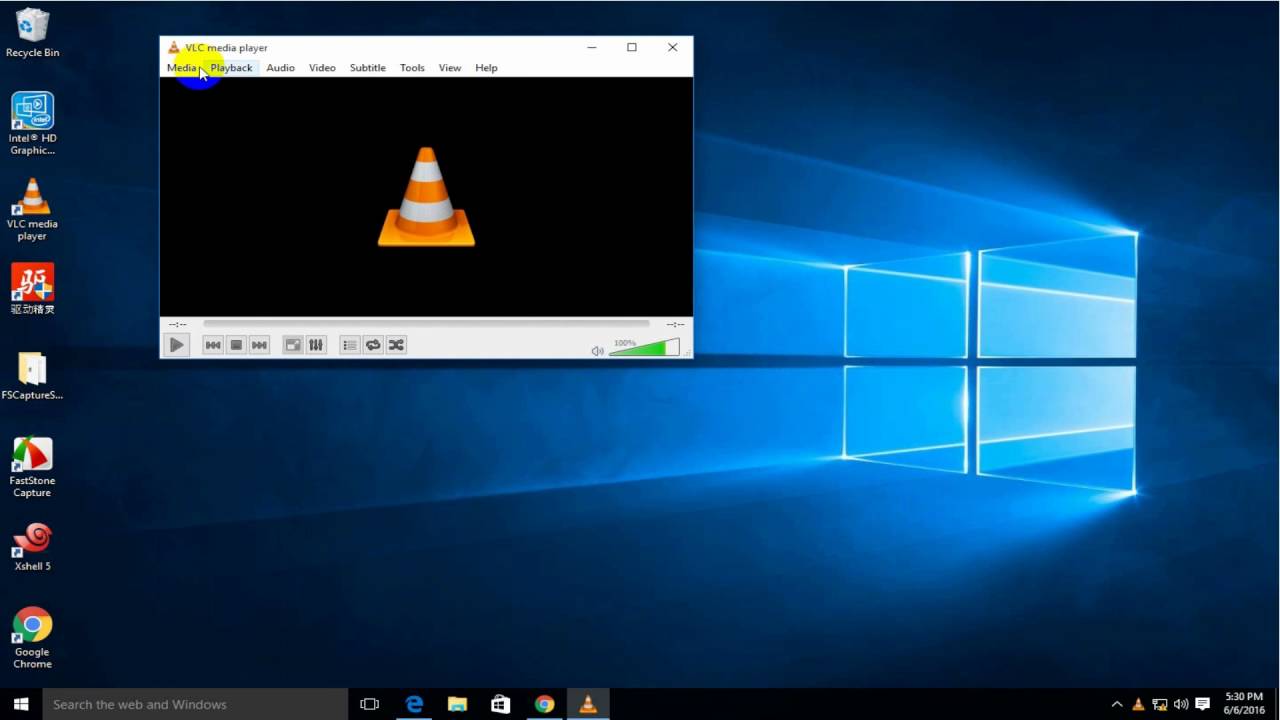The height and width of the screenshot is (720, 1280).
Task: Mute audio via speaker icon
Action: coord(597,351)
